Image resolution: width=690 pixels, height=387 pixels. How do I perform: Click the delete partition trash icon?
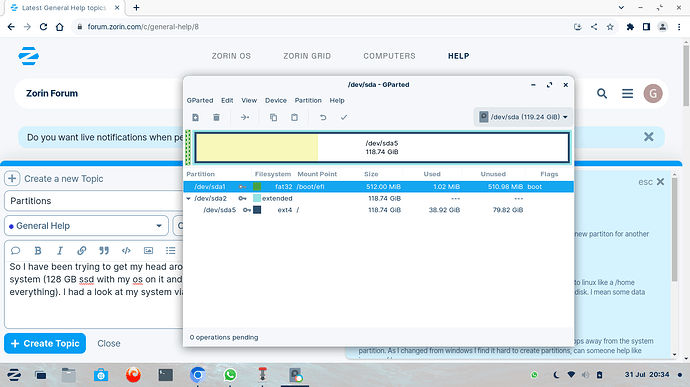coord(216,118)
